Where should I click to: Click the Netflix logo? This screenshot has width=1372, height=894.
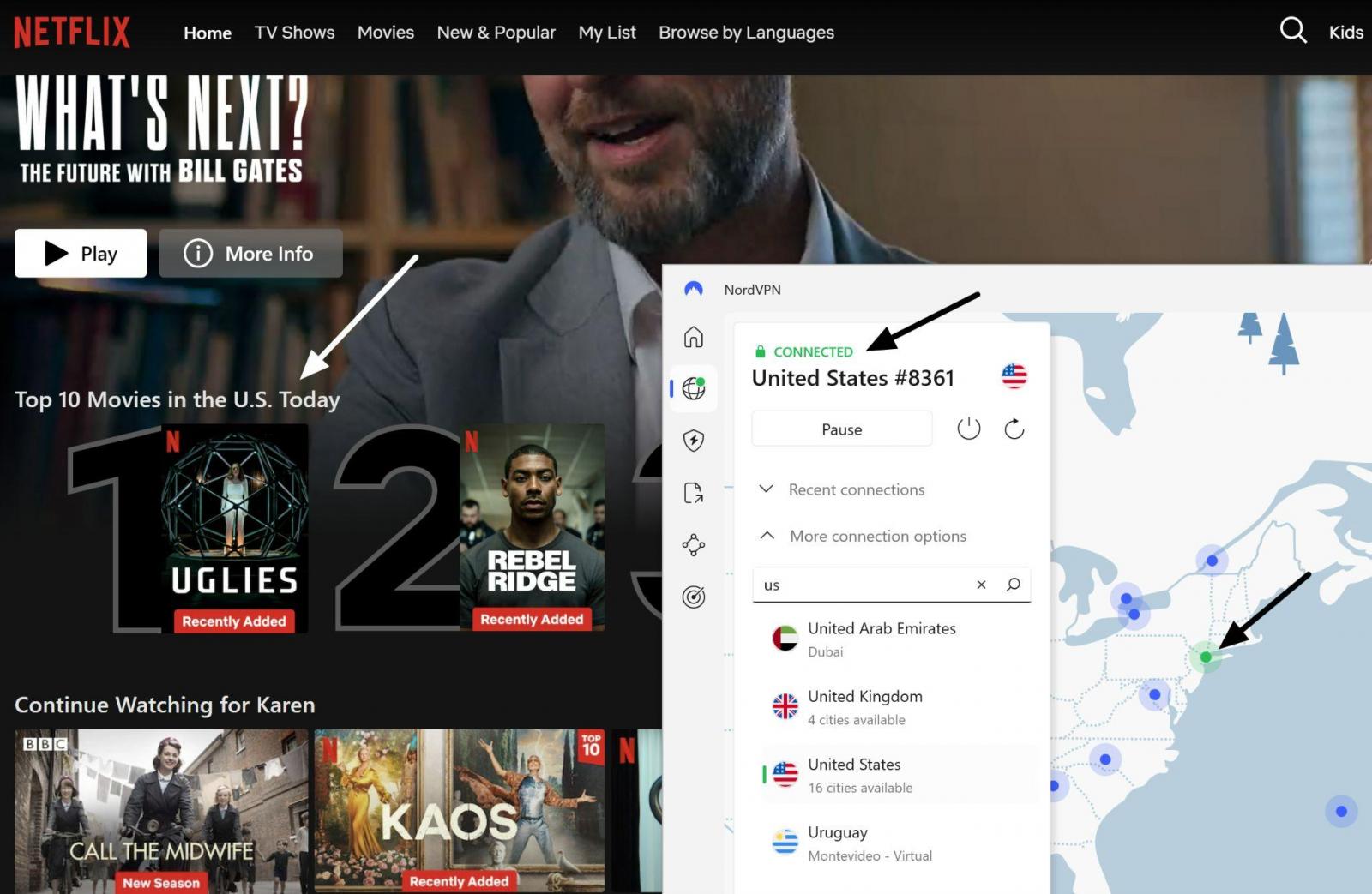click(x=72, y=33)
